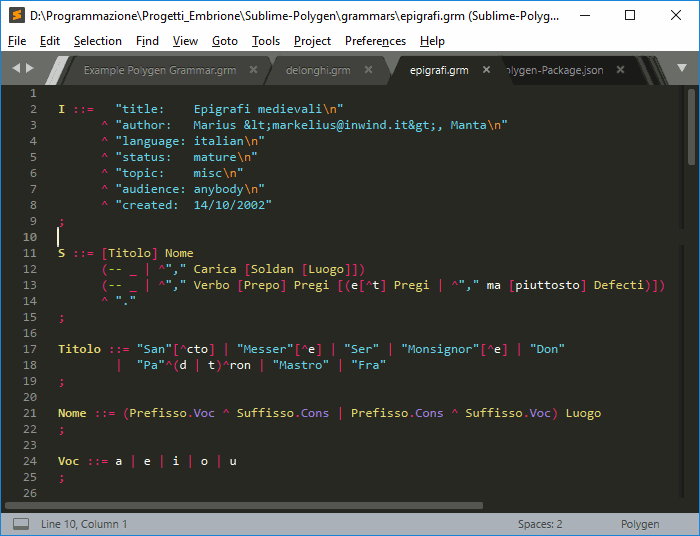Viewport: 700px width, 536px height.
Task: Open the Preferences menu
Action: pos(375,41)
